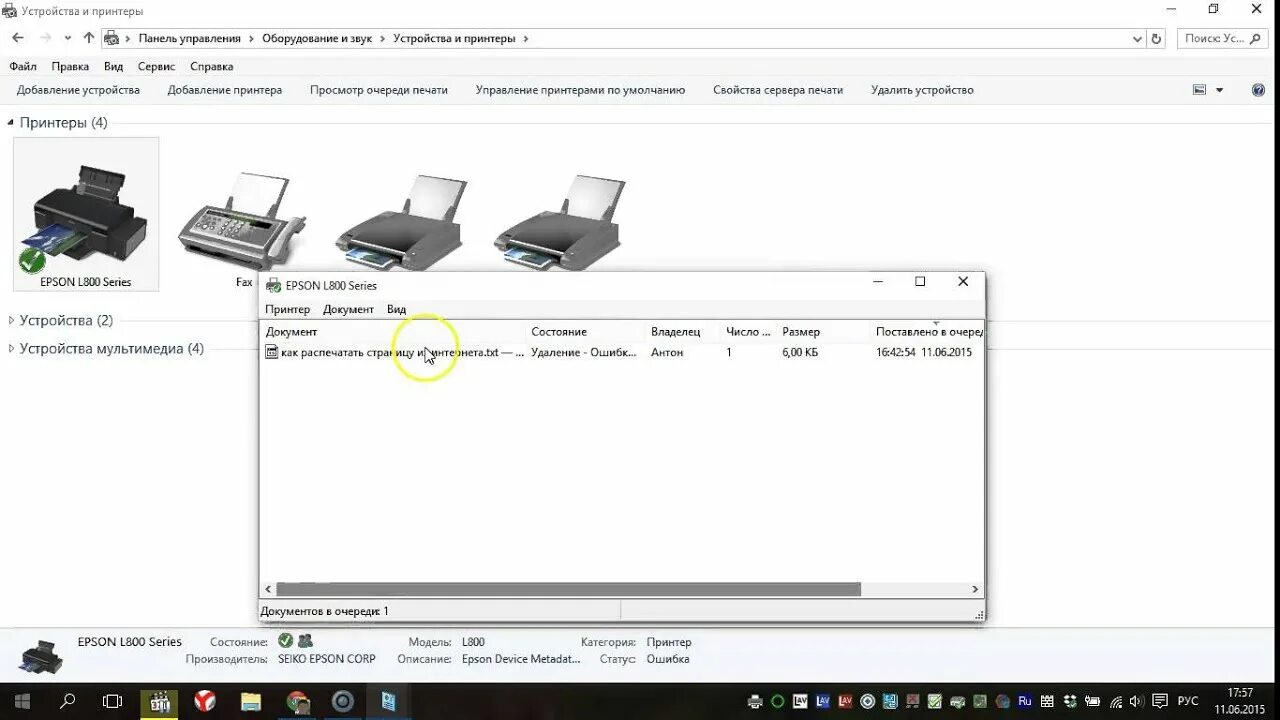This screenshot has height=720, width=1280.
Task: Click the Dropbox tray icon
Action: [1071, 702]
